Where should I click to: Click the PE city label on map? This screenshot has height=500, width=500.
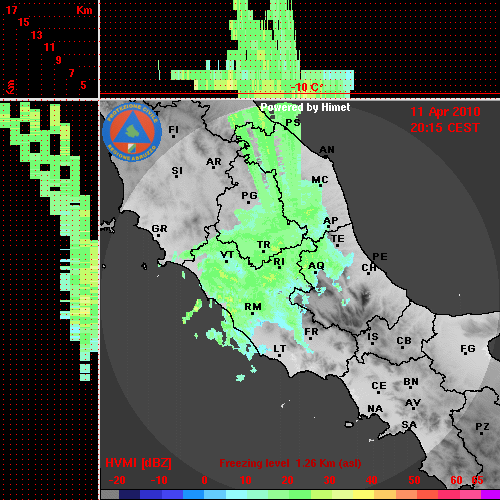(x=380, y=257)
